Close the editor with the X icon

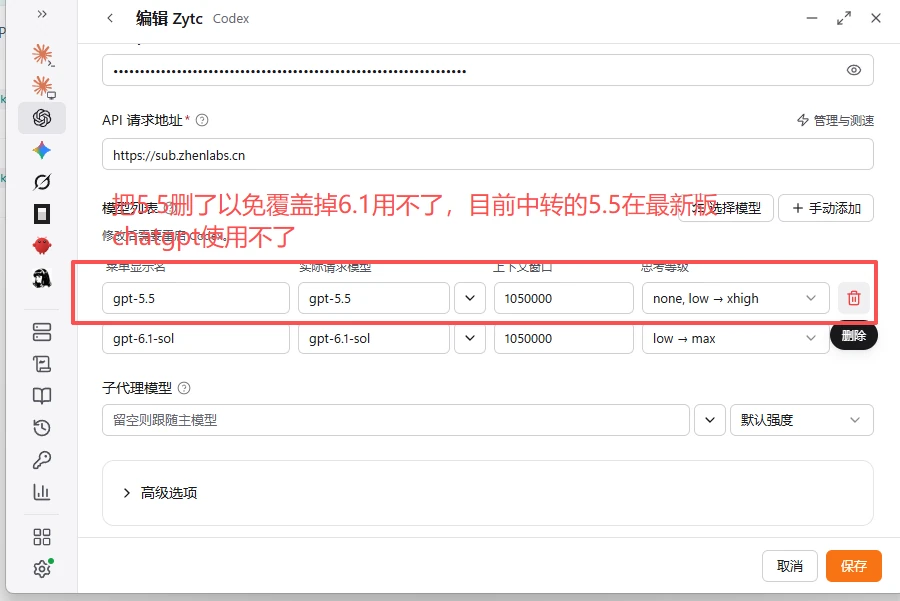point(876,18)
